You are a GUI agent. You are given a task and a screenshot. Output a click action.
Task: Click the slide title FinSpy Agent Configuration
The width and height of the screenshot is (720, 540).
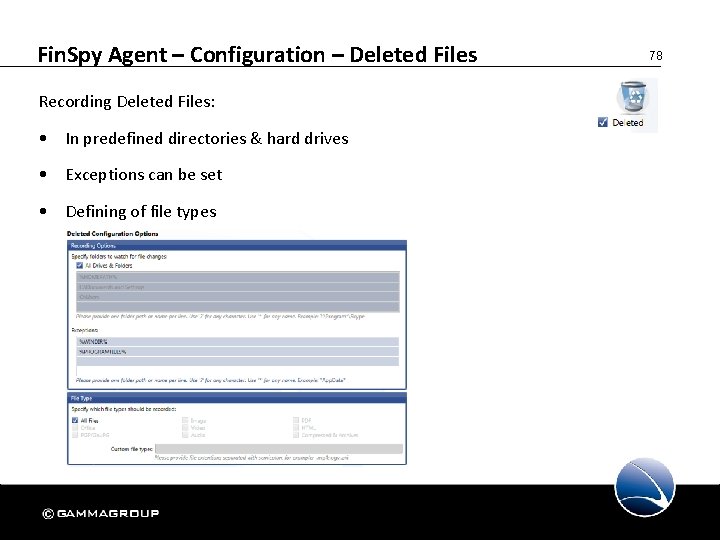257,55
